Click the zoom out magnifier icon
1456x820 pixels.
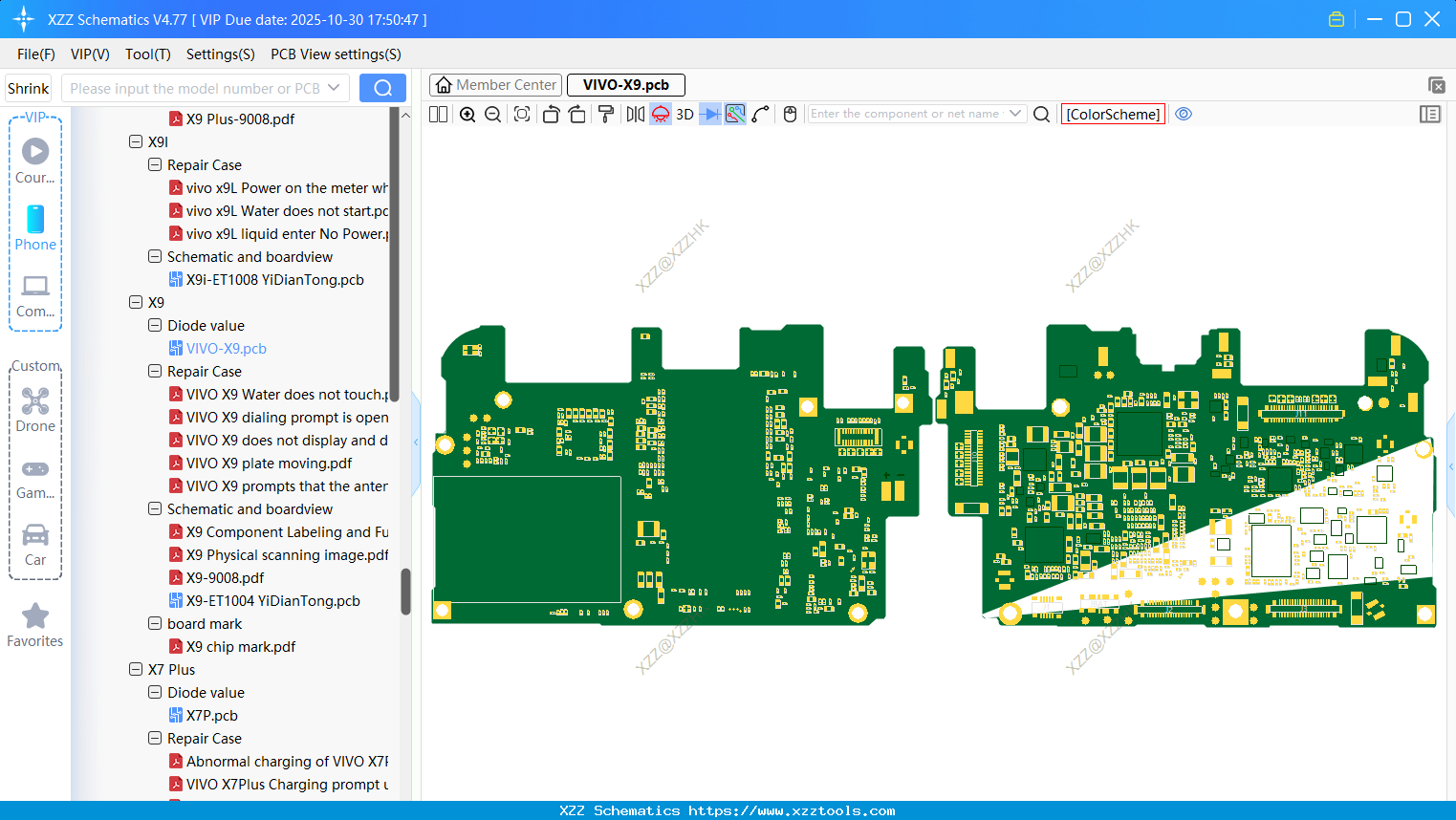[493, 115]
